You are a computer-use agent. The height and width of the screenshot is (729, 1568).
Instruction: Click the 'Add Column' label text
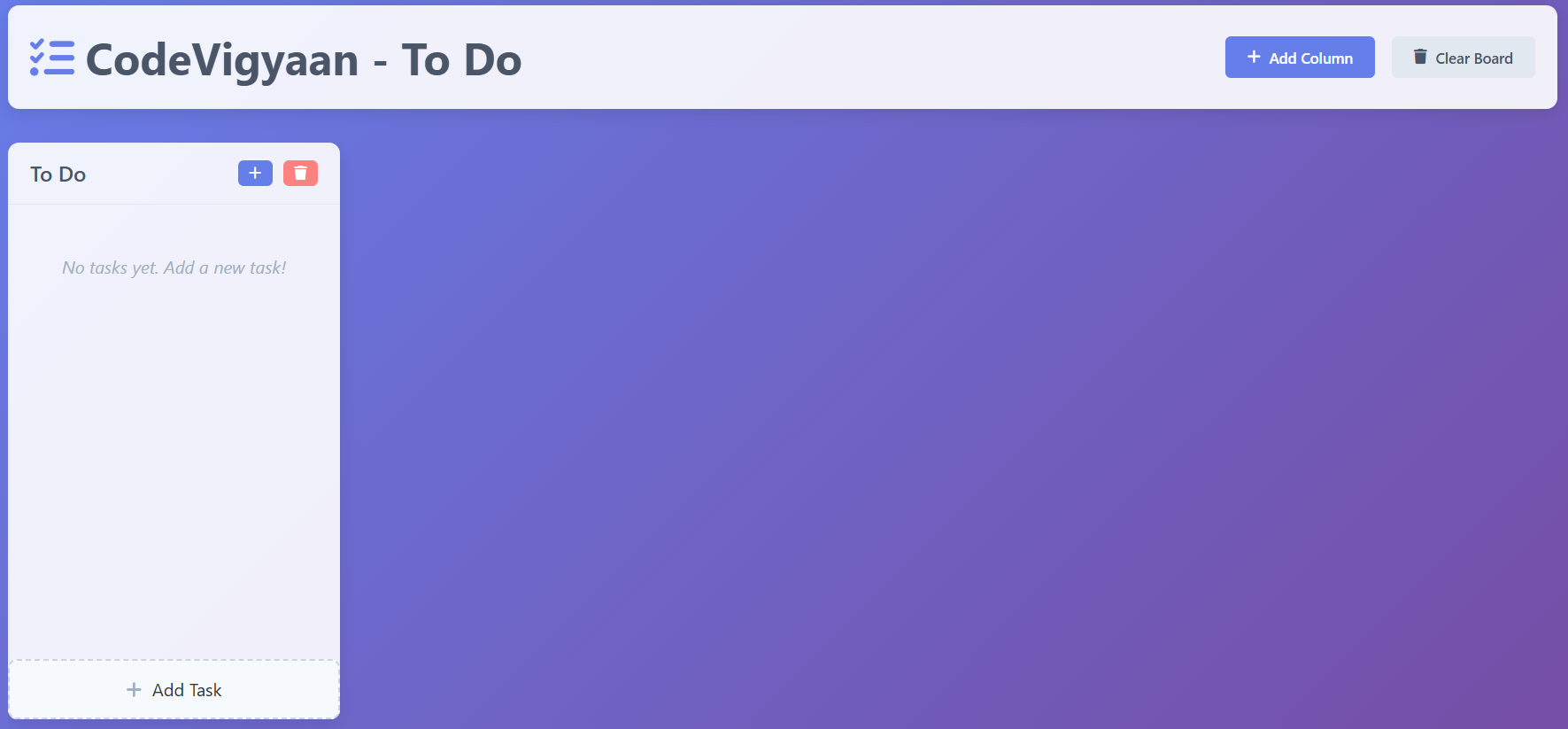[1311, 58]
